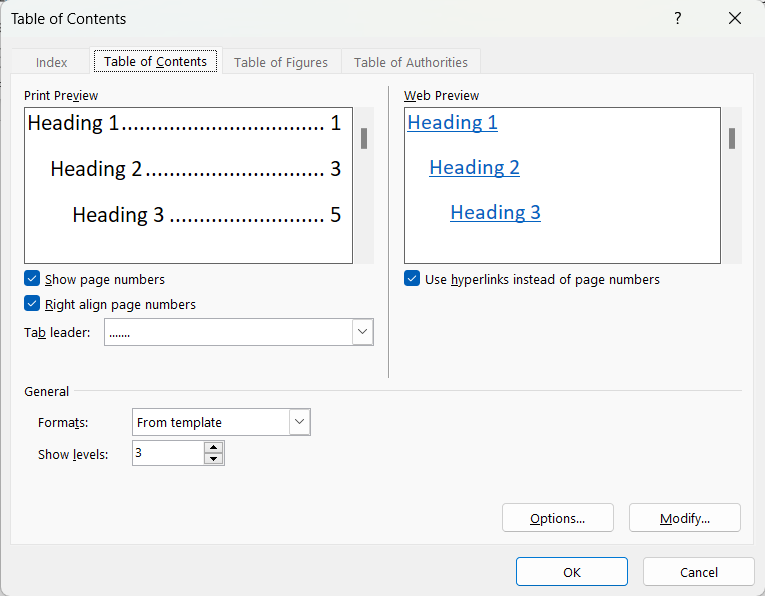The image size is (765, 596).
Task: Increase Show levels with up arrow
Action: 214,447
